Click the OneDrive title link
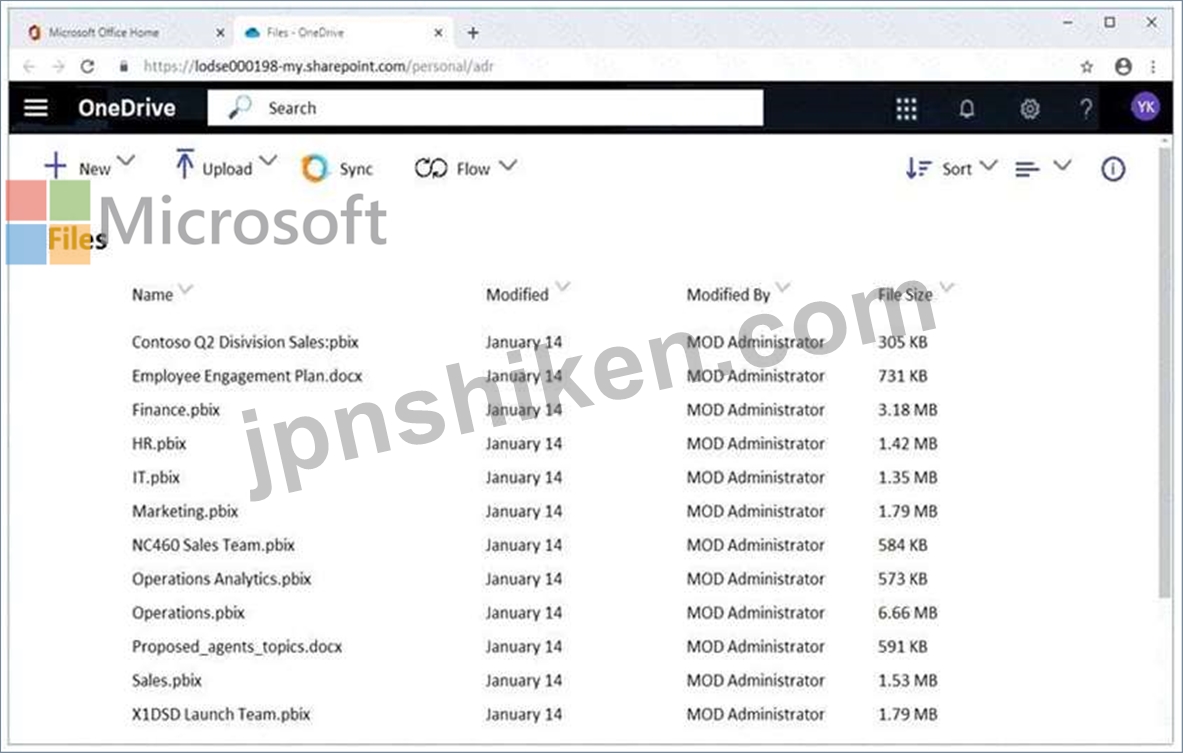The image size is (1183, 753). coord(127,108)
